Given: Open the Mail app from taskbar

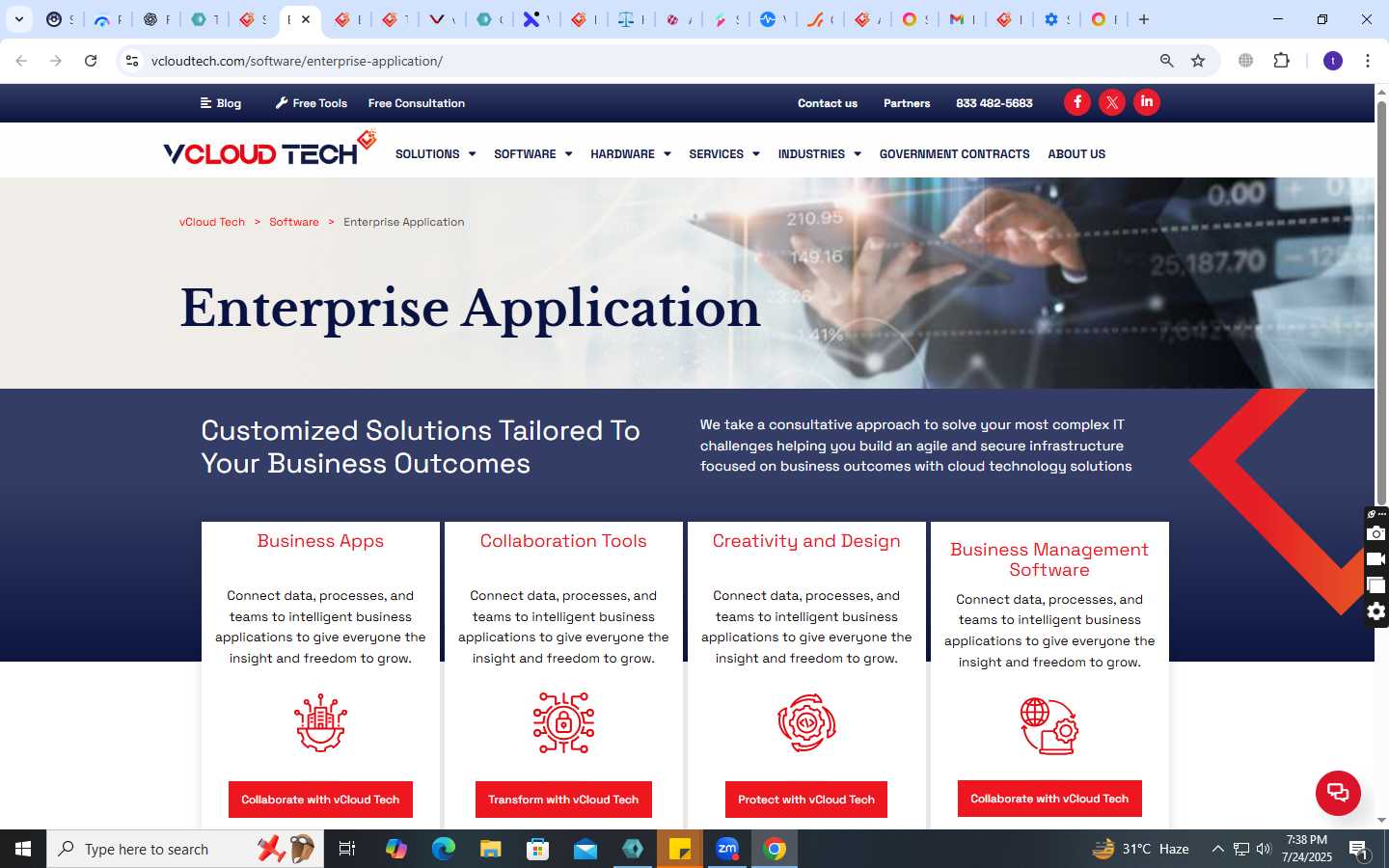Looking at the screenshot, I should (x=586, y=849).
